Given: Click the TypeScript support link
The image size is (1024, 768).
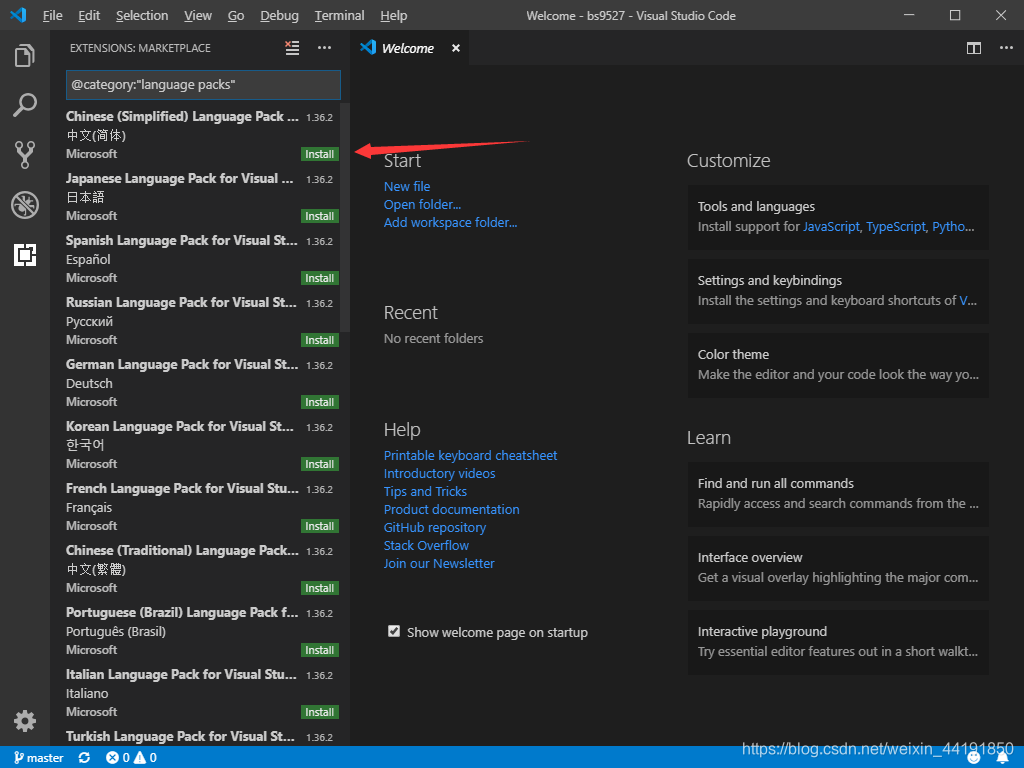Looking at the screenshot, I should pyautogui.click(x=896, y=227).
